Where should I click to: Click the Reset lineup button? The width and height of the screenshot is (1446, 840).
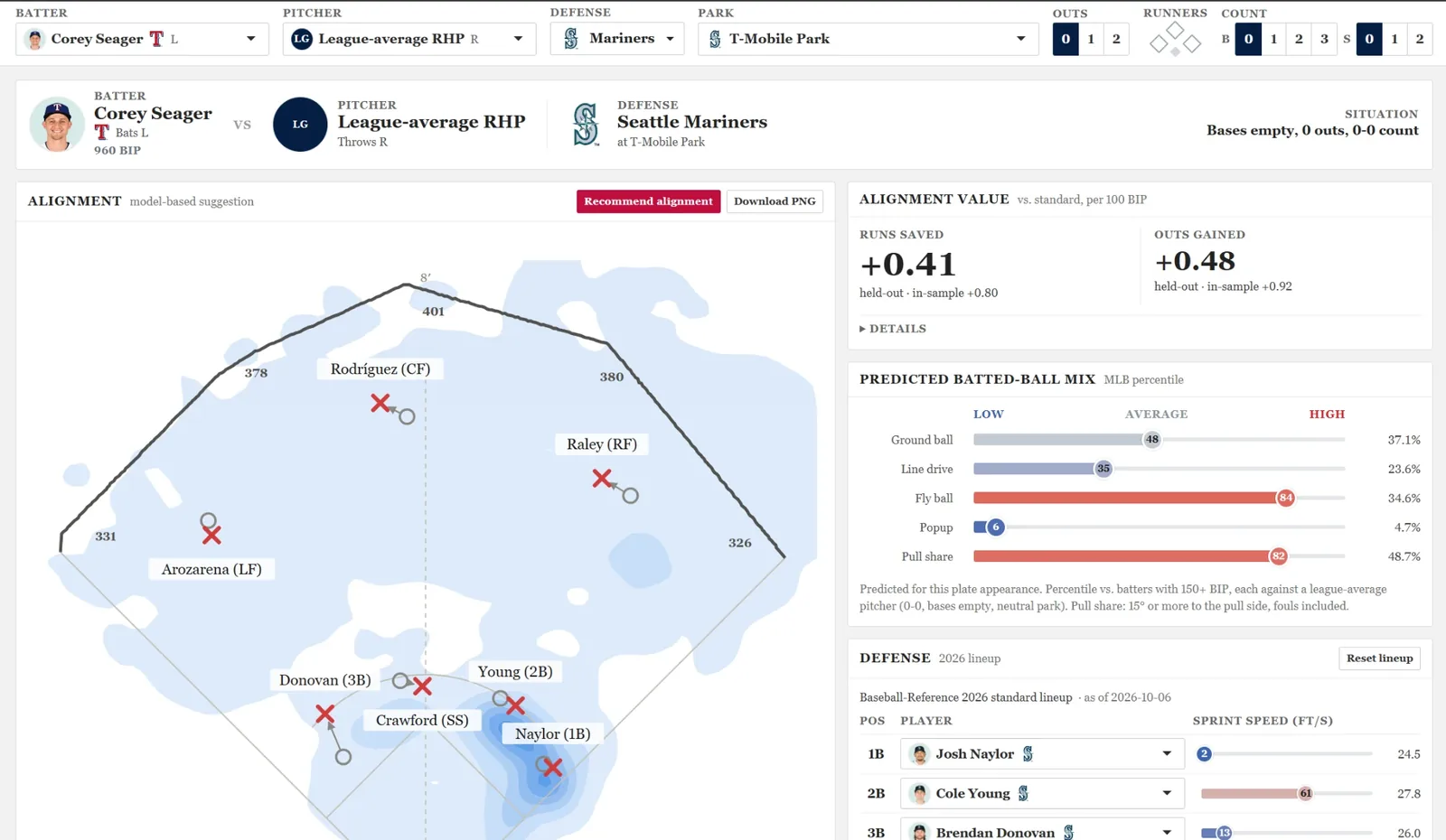coord(1379,658)
